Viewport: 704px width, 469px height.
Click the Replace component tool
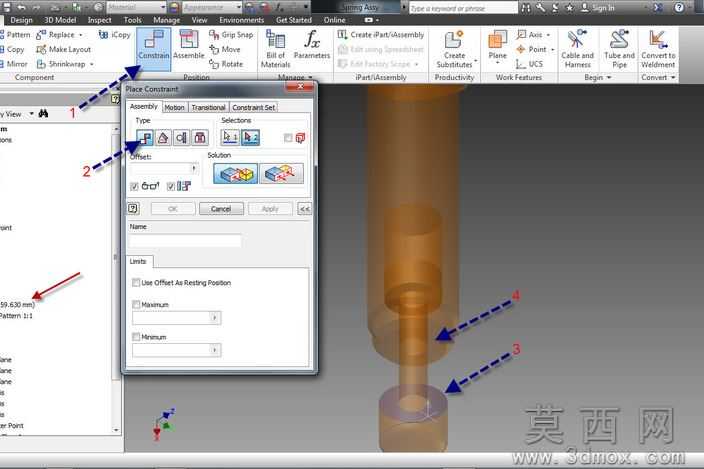pos(56,35)
